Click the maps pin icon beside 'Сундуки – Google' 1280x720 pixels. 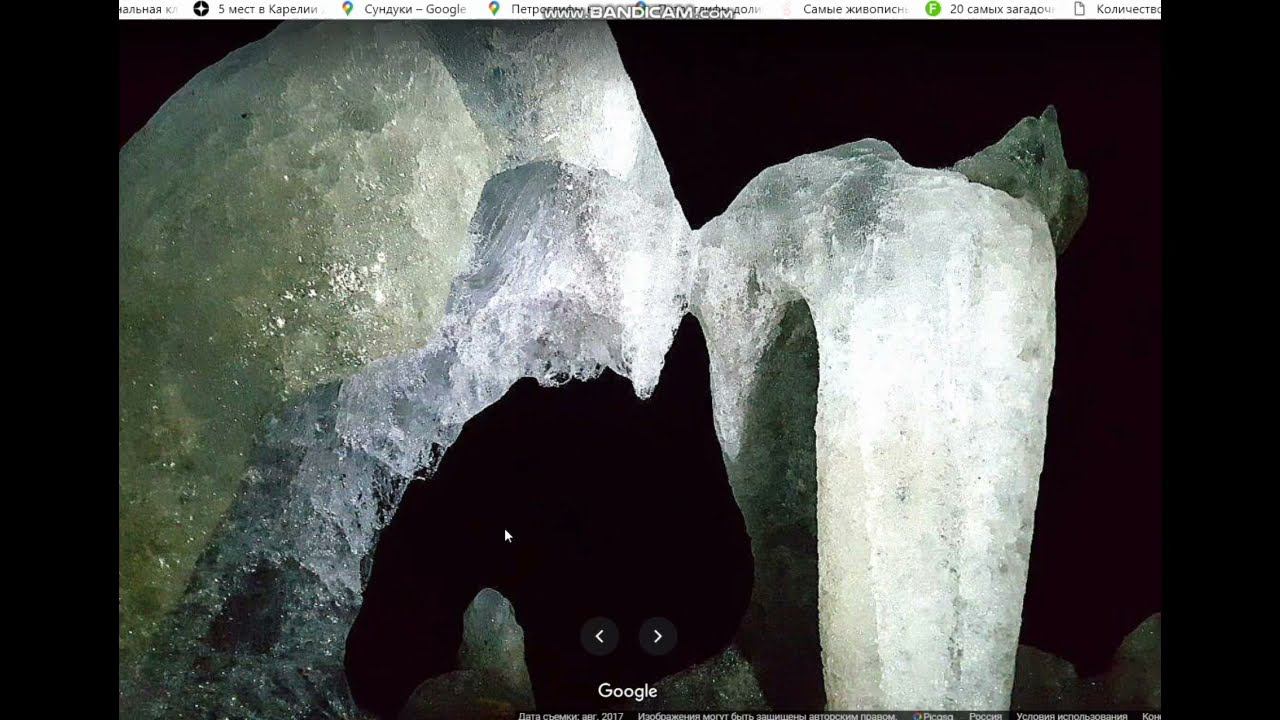(347, 9)
